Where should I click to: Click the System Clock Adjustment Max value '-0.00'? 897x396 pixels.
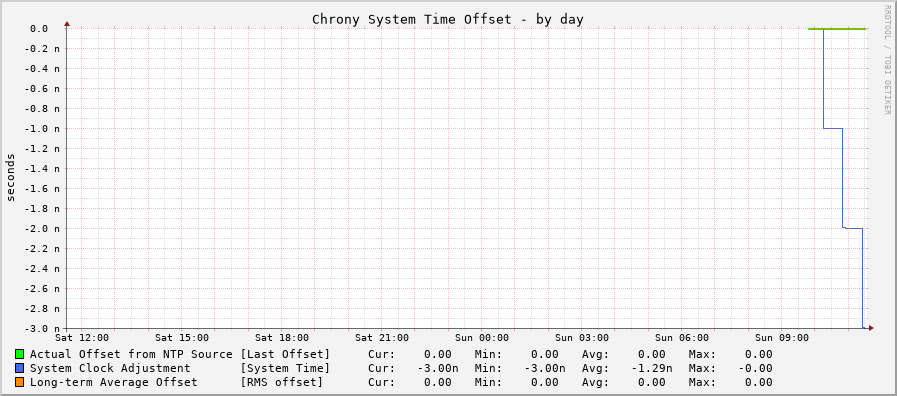point(755,368)
